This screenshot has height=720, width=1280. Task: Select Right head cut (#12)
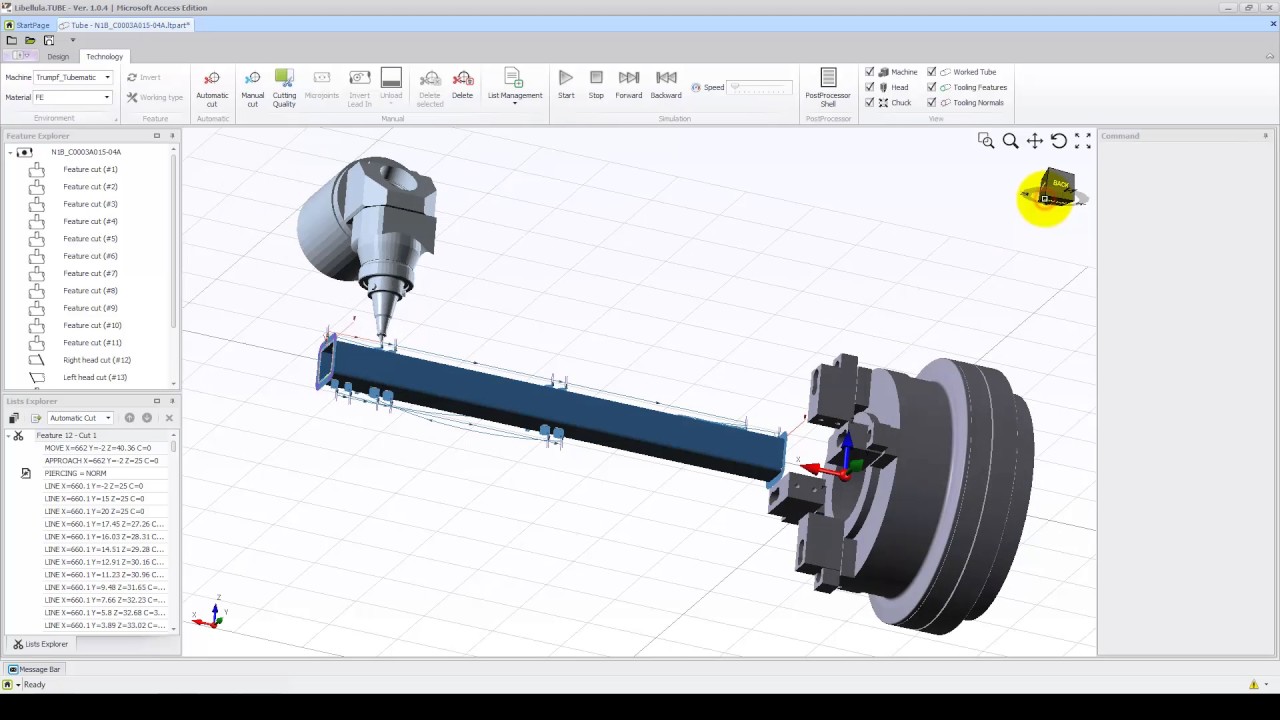coord(97,360)
